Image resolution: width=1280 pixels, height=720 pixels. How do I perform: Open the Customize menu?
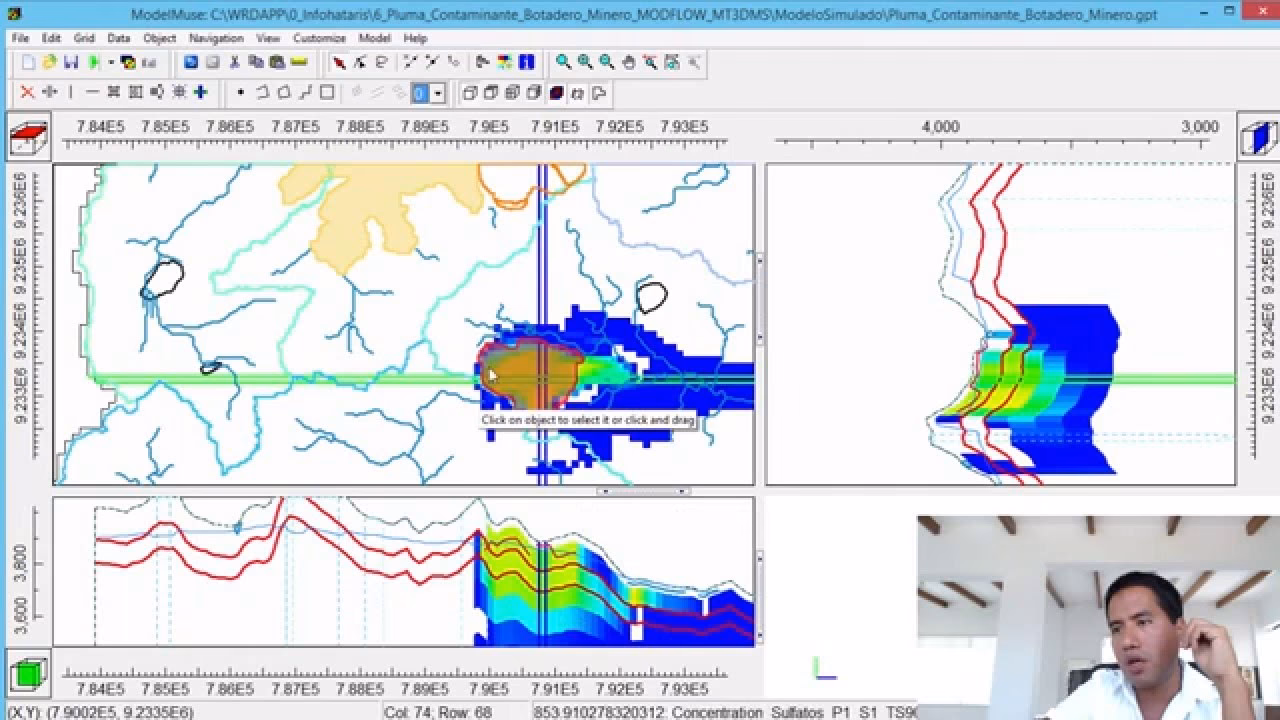(x=319, y=38)
